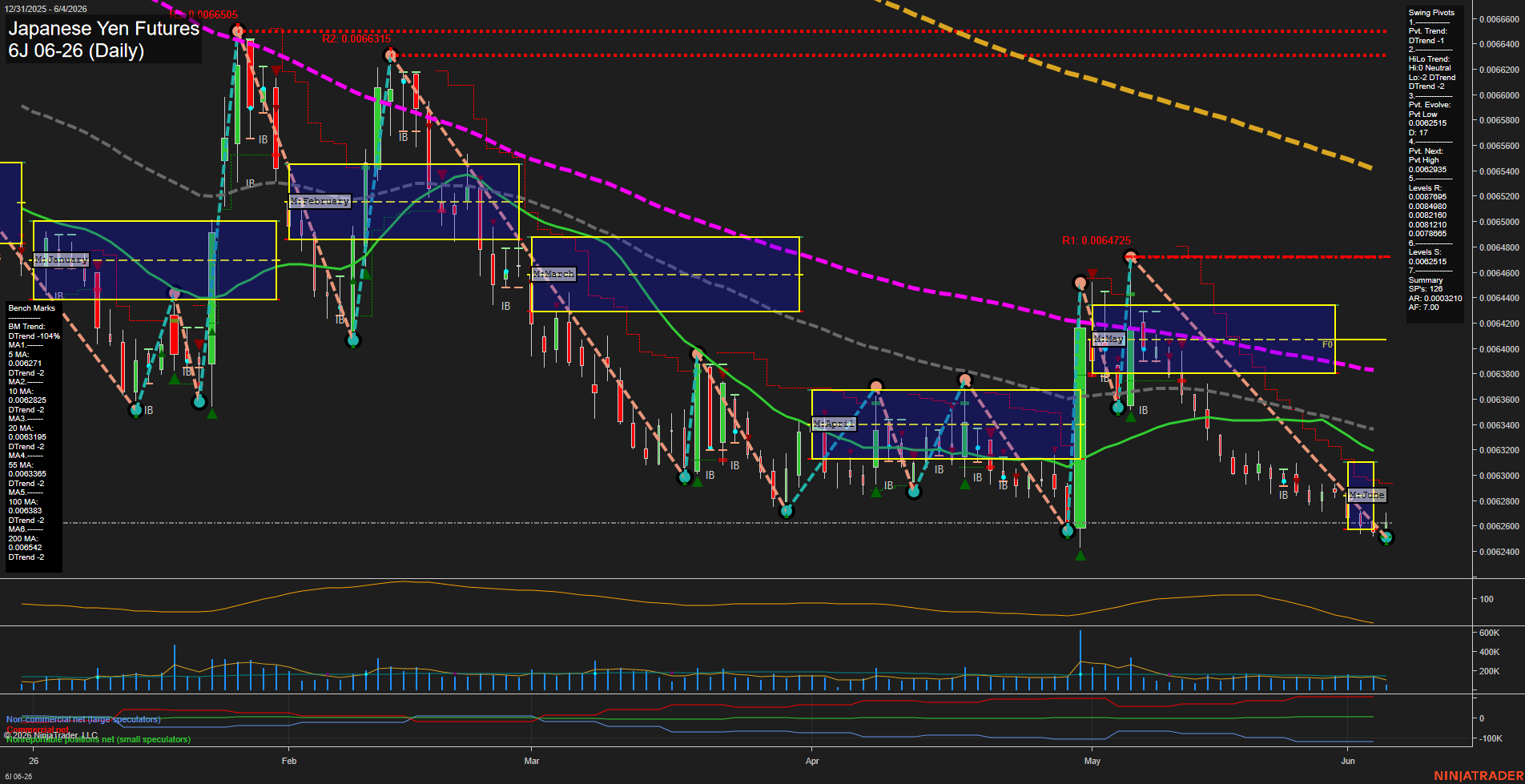Screen dimensions: 1525x784
Task: Click the Japanese Yen Futures chart title
Action: point(103,28)
